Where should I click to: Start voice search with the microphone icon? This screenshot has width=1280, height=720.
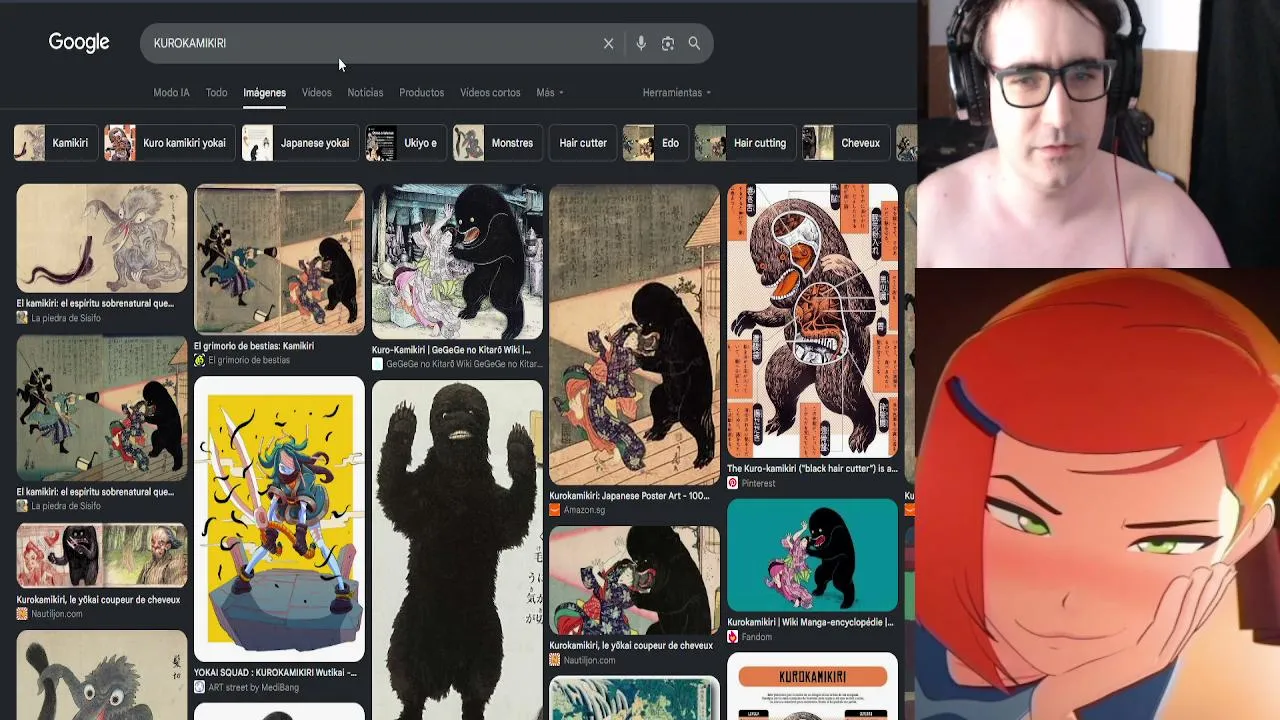click(x=641, y=43)
